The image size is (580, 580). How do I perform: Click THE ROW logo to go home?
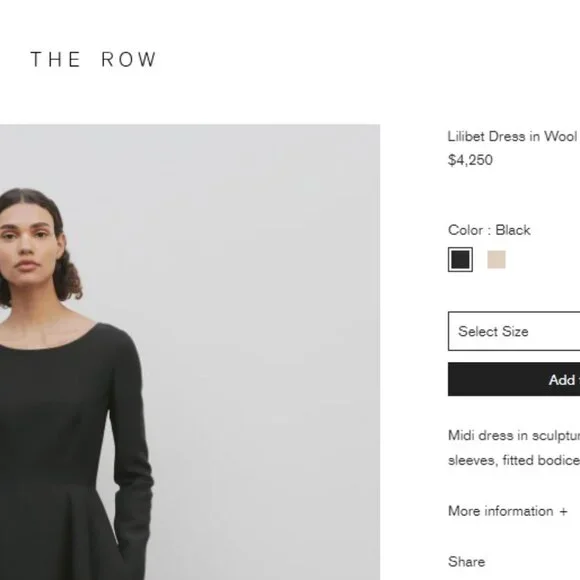click(93, 60)
